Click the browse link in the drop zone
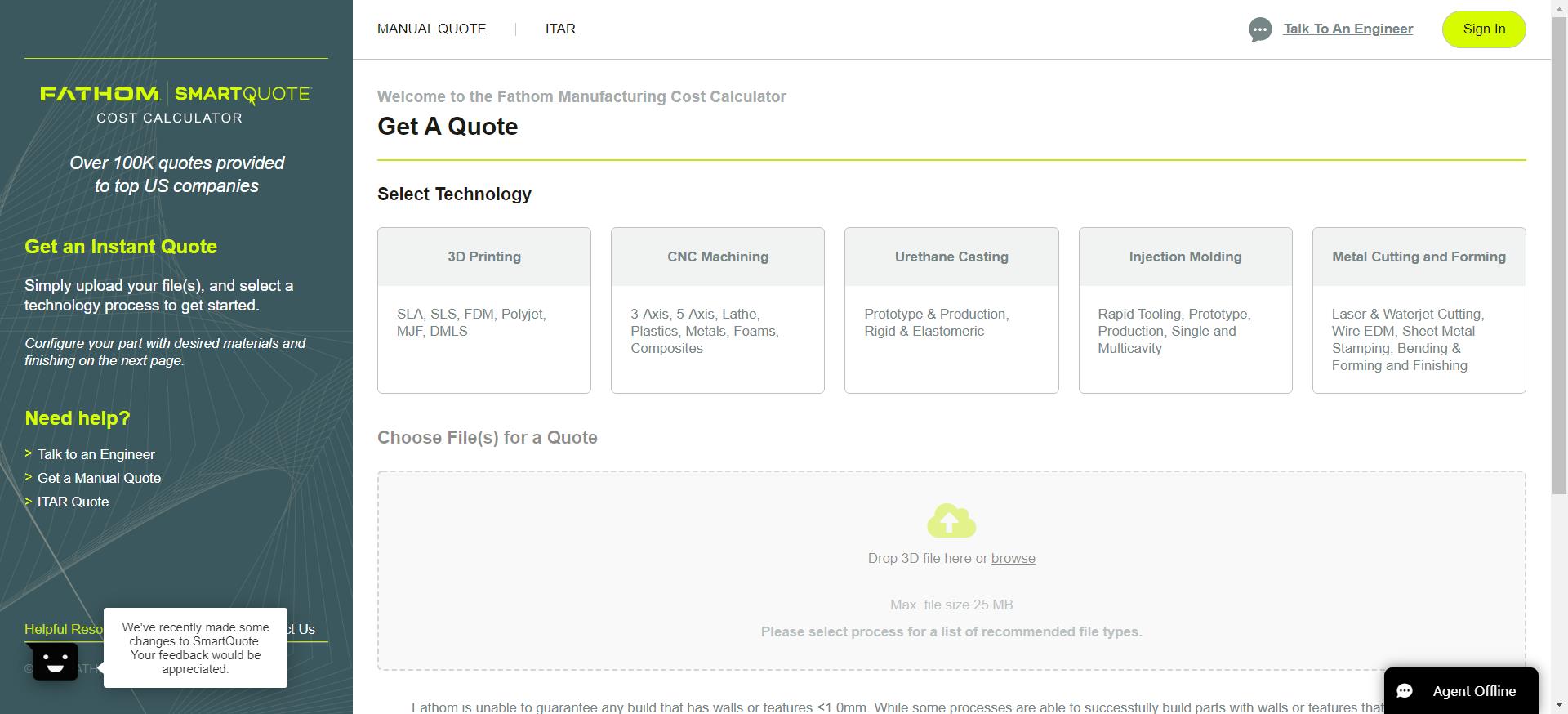Screen dimensions: 1568x714 click(1013, 558)
